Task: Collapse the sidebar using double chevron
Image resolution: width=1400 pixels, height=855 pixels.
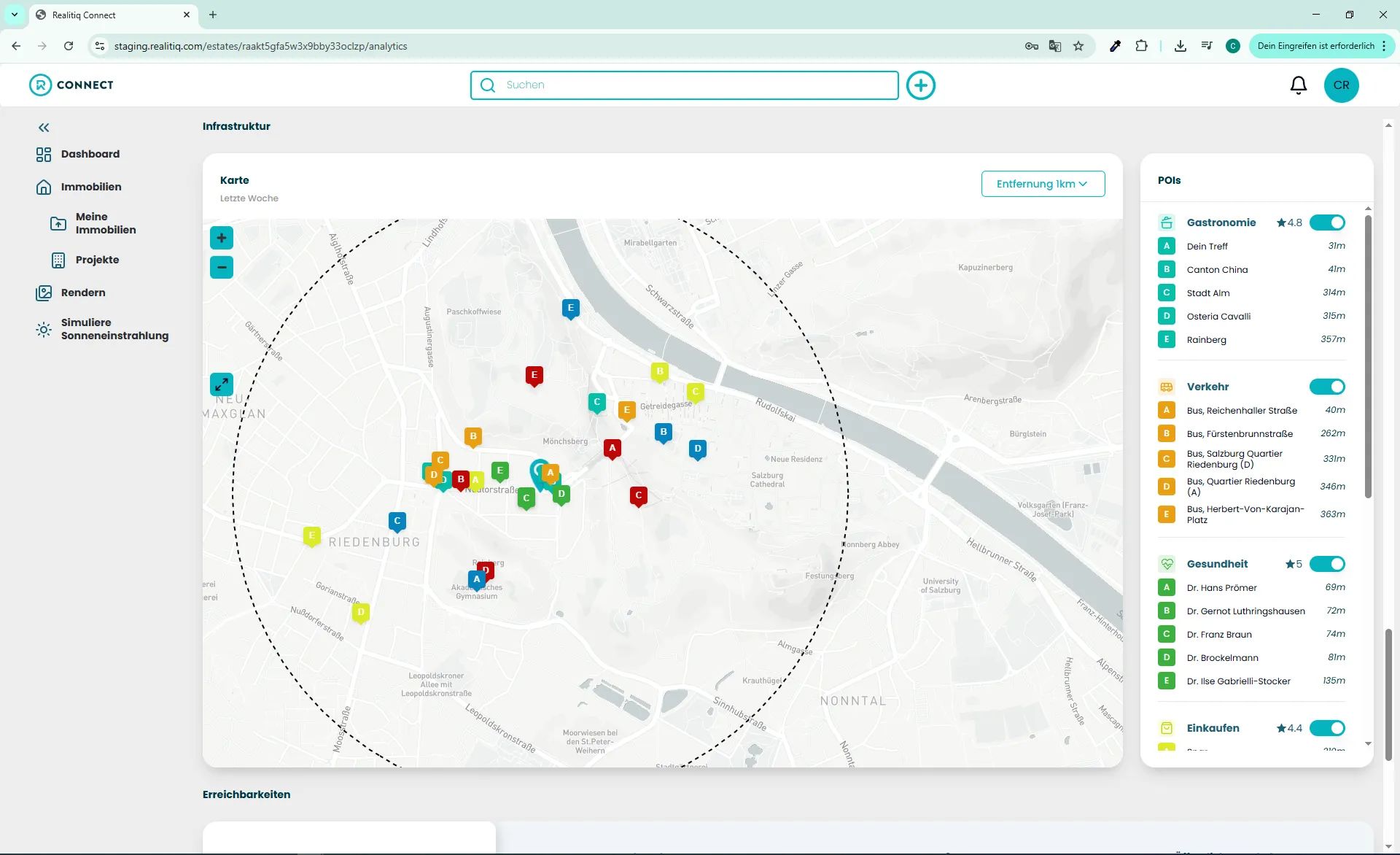Action: coord(44,128)
